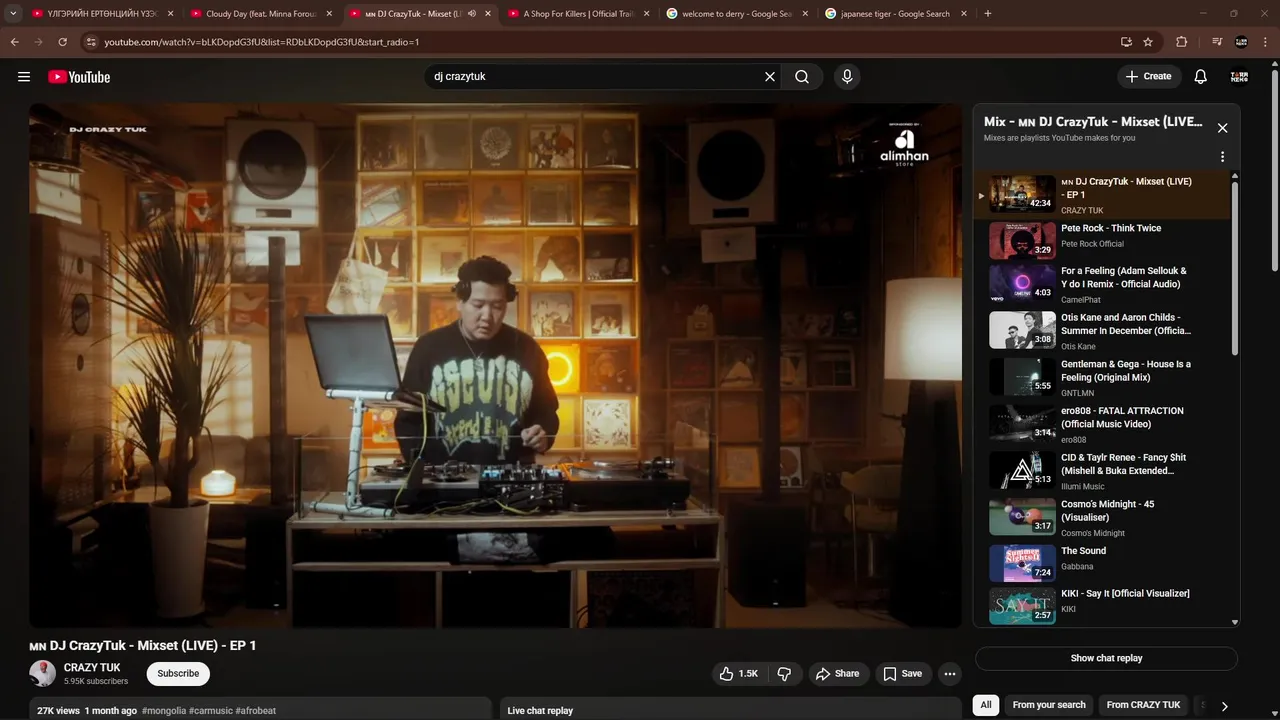Open the browser profile avatar
1280x720 pixels.
click(x=1241, y=42)
